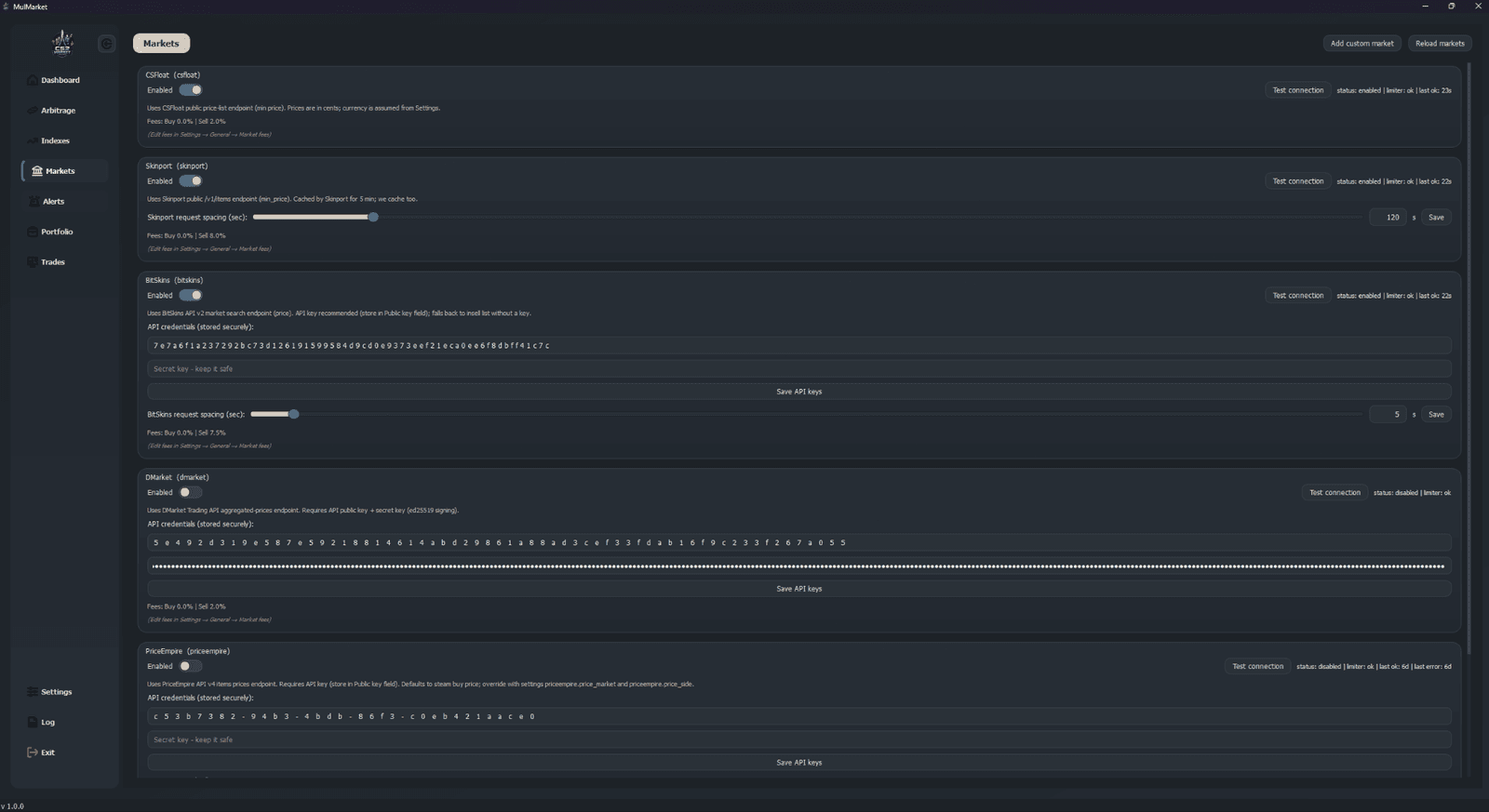Click the PriceEmpire API key field
Image resolution: width=1489 pixels, height=812 pixels.
coord(799,717)
